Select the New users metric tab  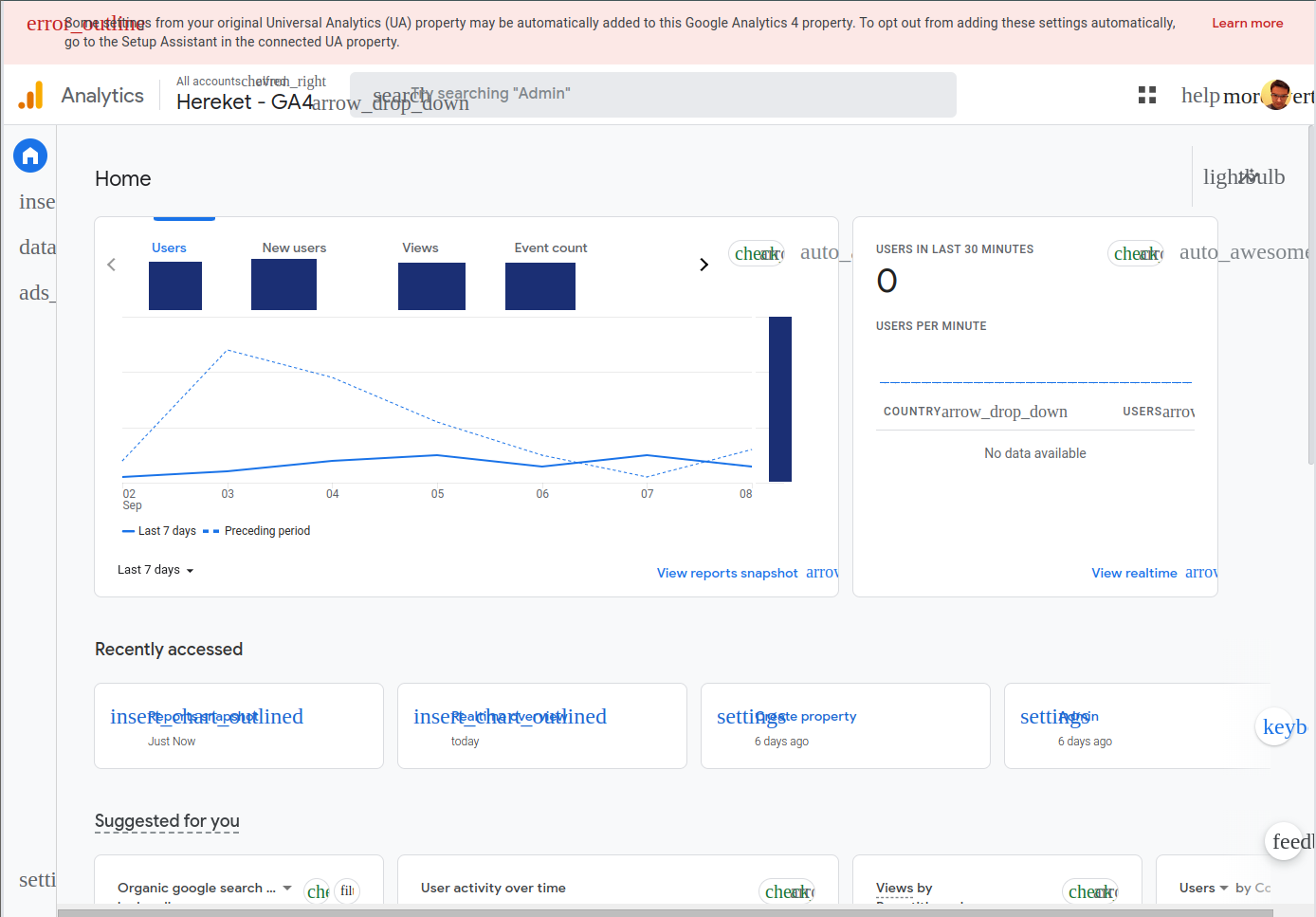pos(294,248)
